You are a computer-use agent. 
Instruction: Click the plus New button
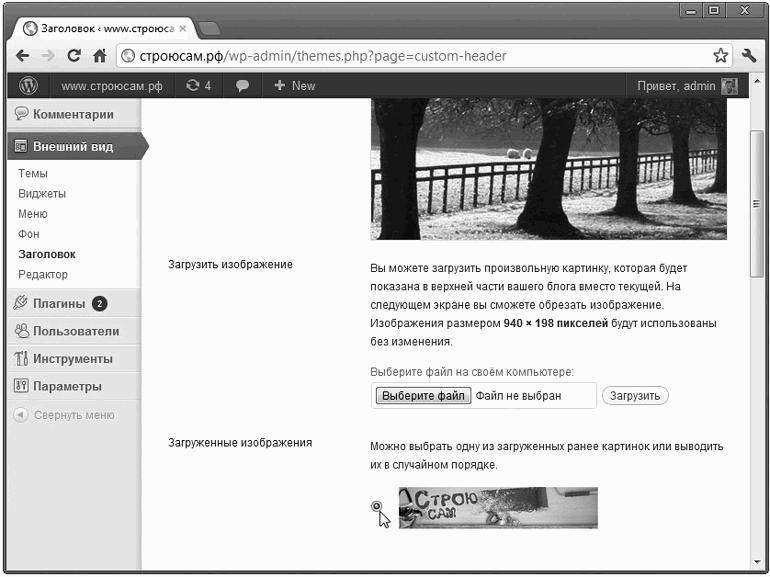pyautogui.click(x=294, y=85)
